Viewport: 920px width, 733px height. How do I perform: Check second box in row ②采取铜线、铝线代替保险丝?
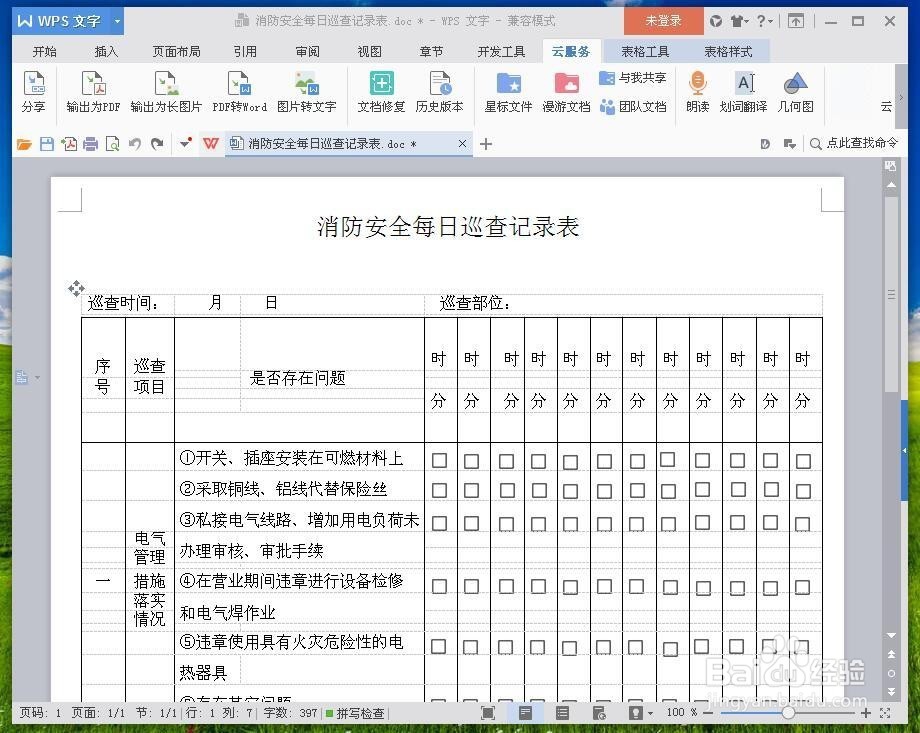tap(472, 490)
